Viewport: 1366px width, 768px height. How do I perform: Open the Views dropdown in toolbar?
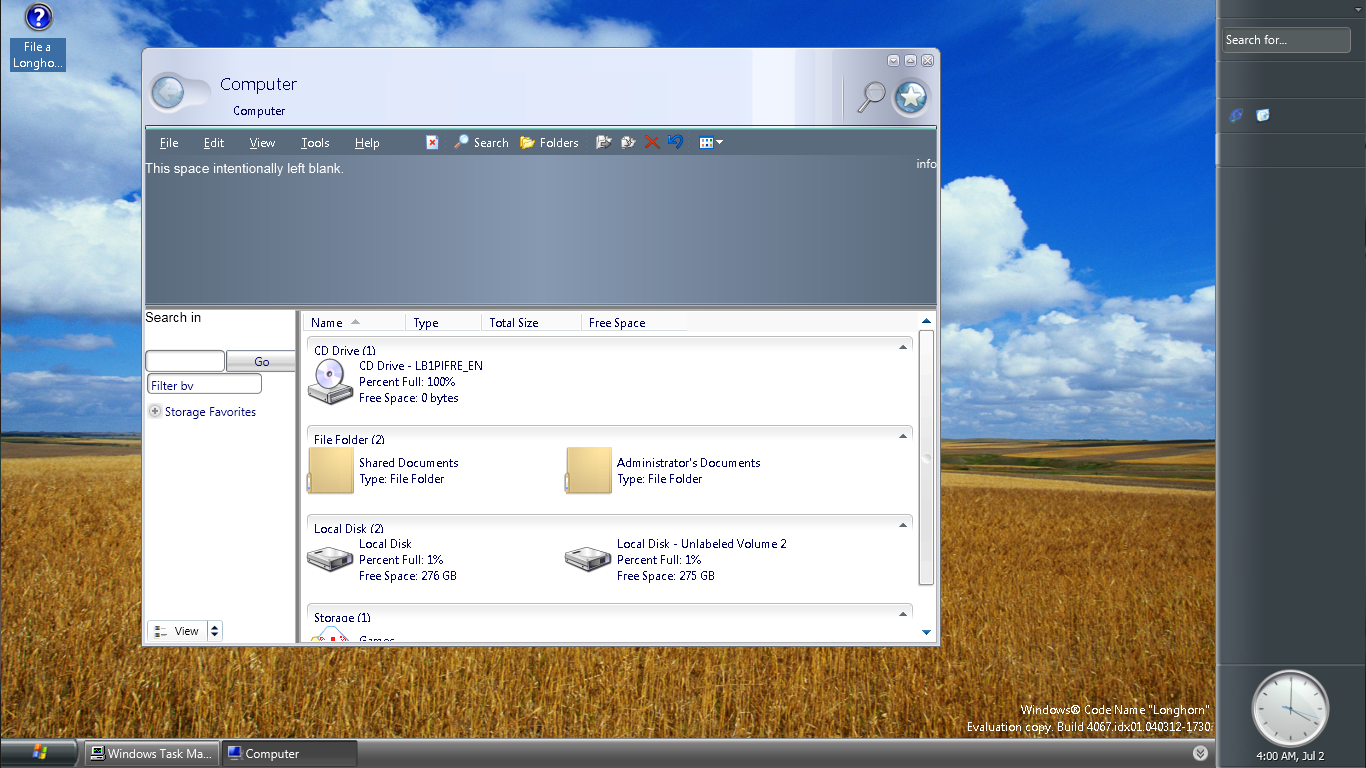click(x=711, y=143)
